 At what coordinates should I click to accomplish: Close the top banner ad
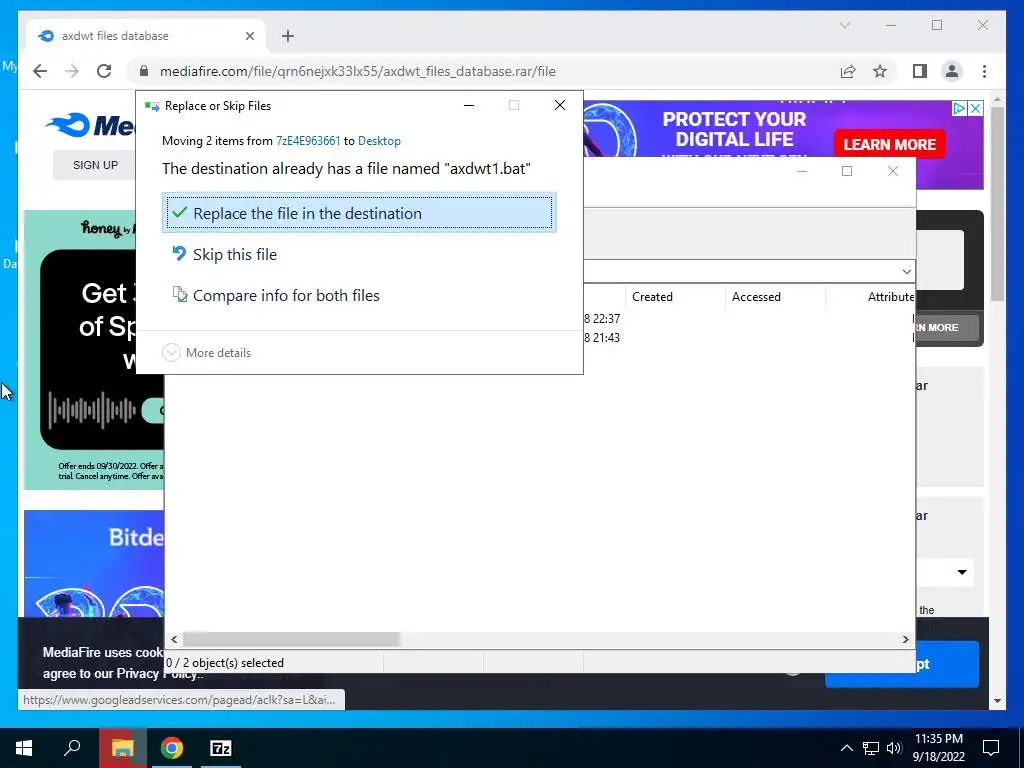tap(975, 108)
